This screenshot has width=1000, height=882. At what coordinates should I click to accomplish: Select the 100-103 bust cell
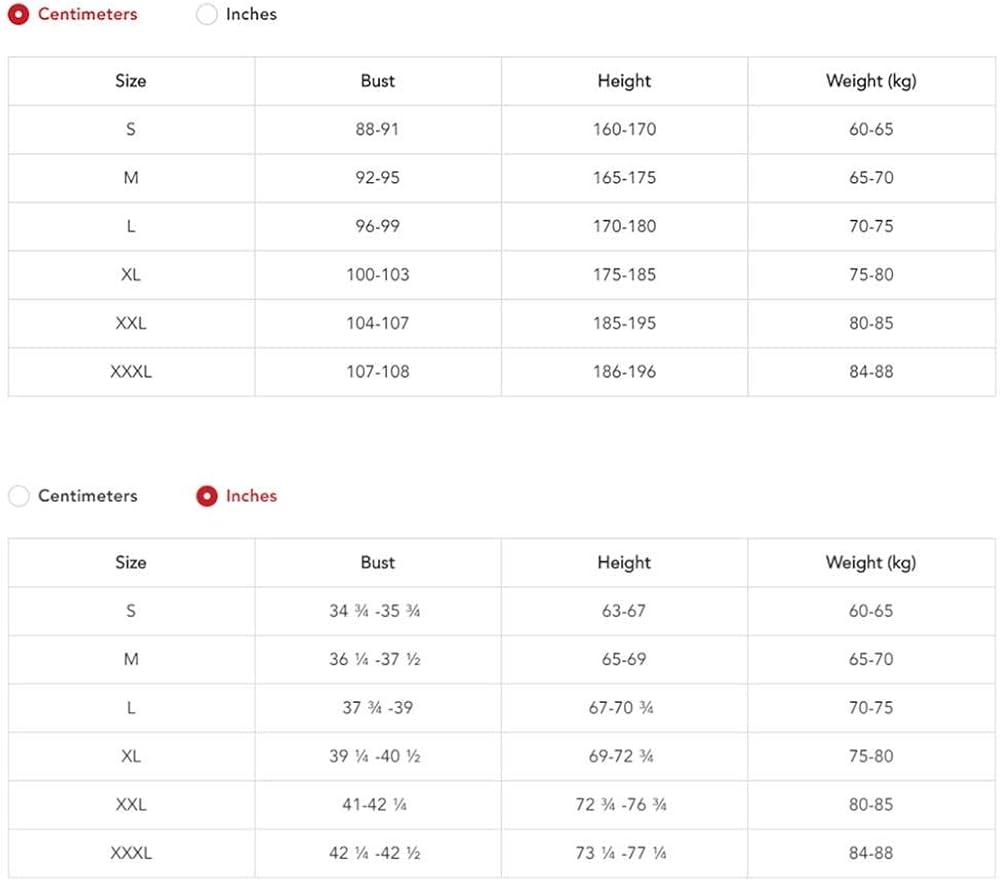(x=378, y=275)
